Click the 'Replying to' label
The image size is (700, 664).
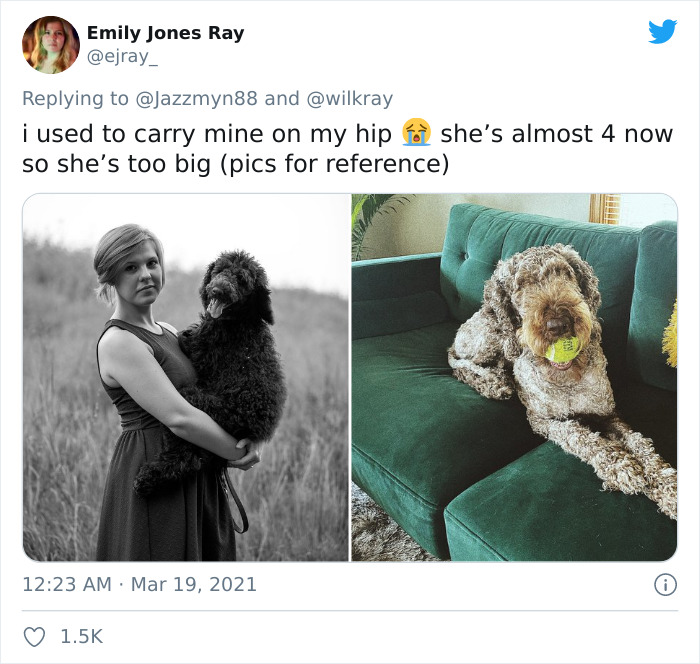click(75, 99)
